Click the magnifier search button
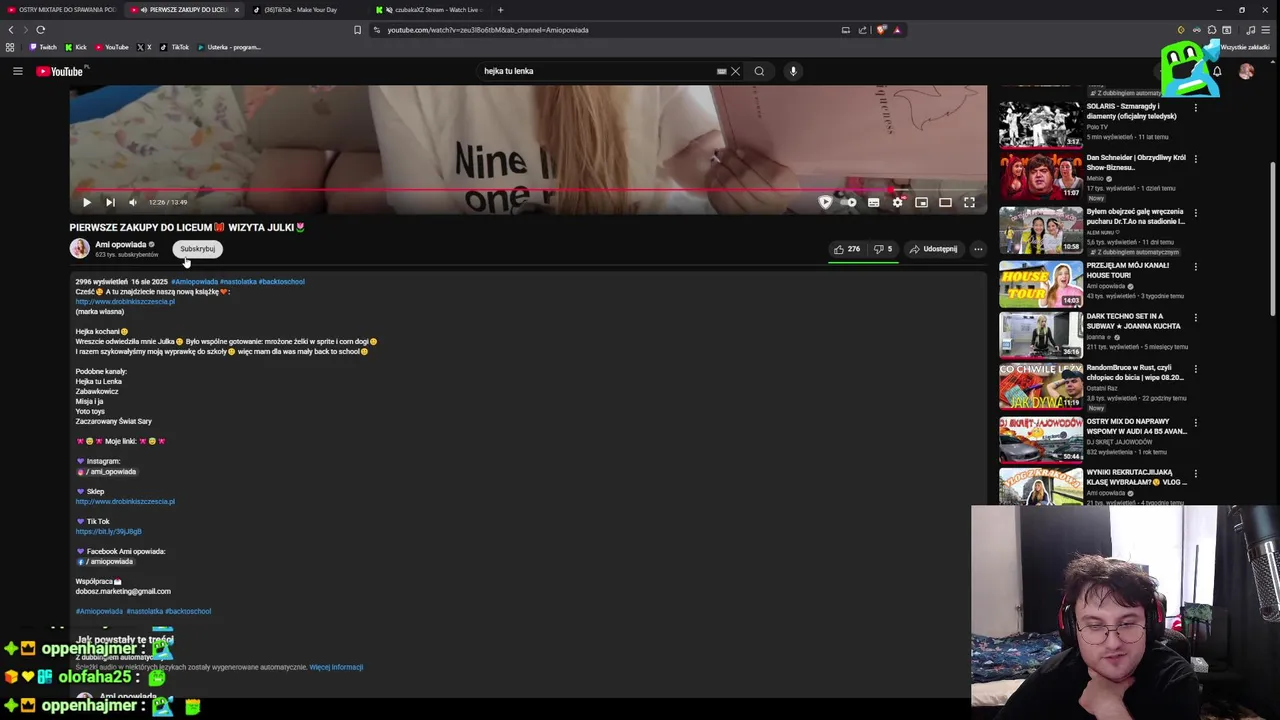The image size is (1280, 720). 759,71
